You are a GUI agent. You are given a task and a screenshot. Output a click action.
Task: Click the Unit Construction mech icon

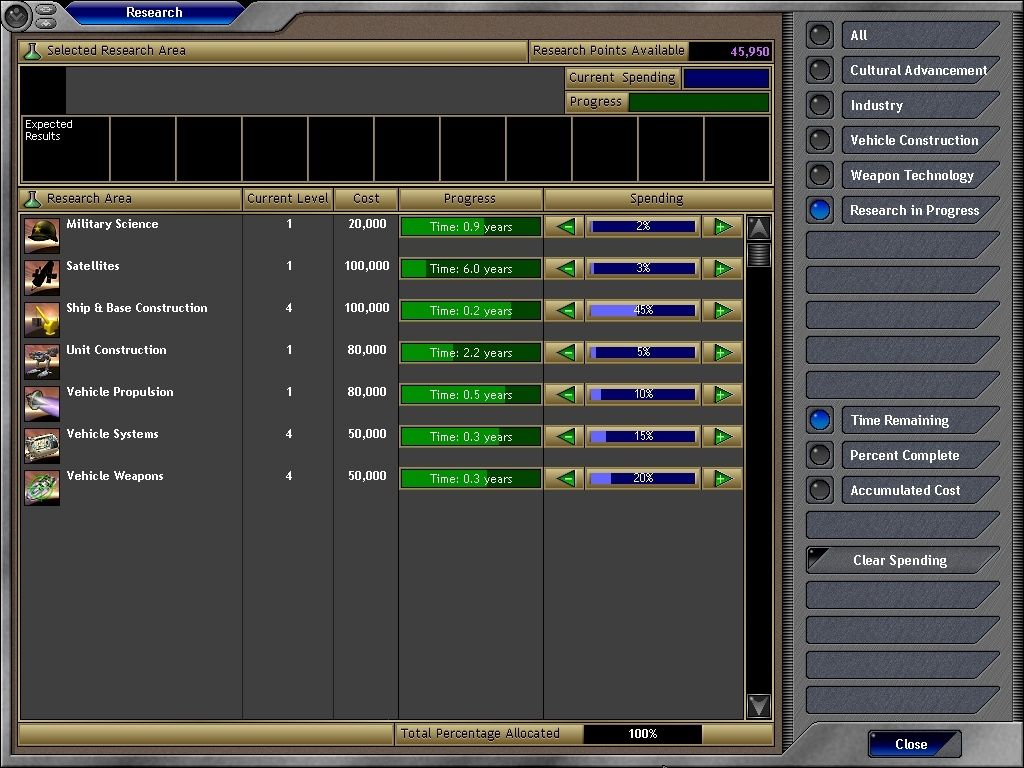42,361
